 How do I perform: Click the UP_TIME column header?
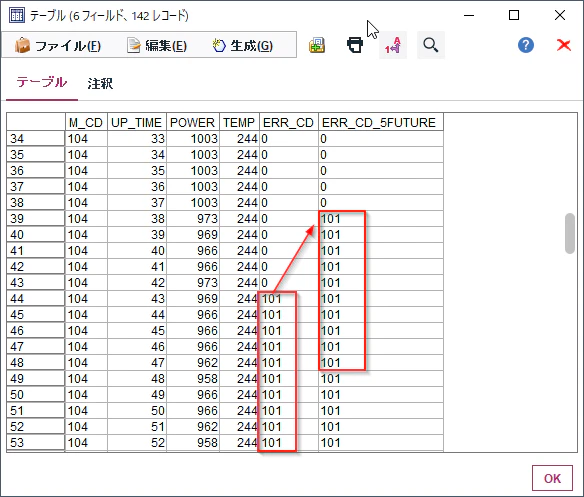click(x=137, y=122)
